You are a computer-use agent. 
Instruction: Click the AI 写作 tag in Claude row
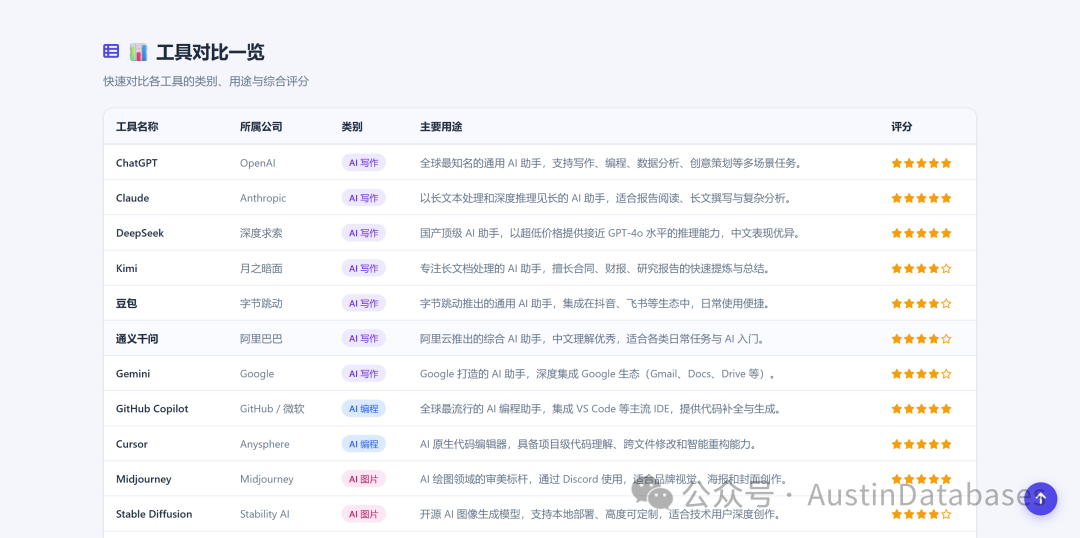pyautogui.click(x=364, y=198)
